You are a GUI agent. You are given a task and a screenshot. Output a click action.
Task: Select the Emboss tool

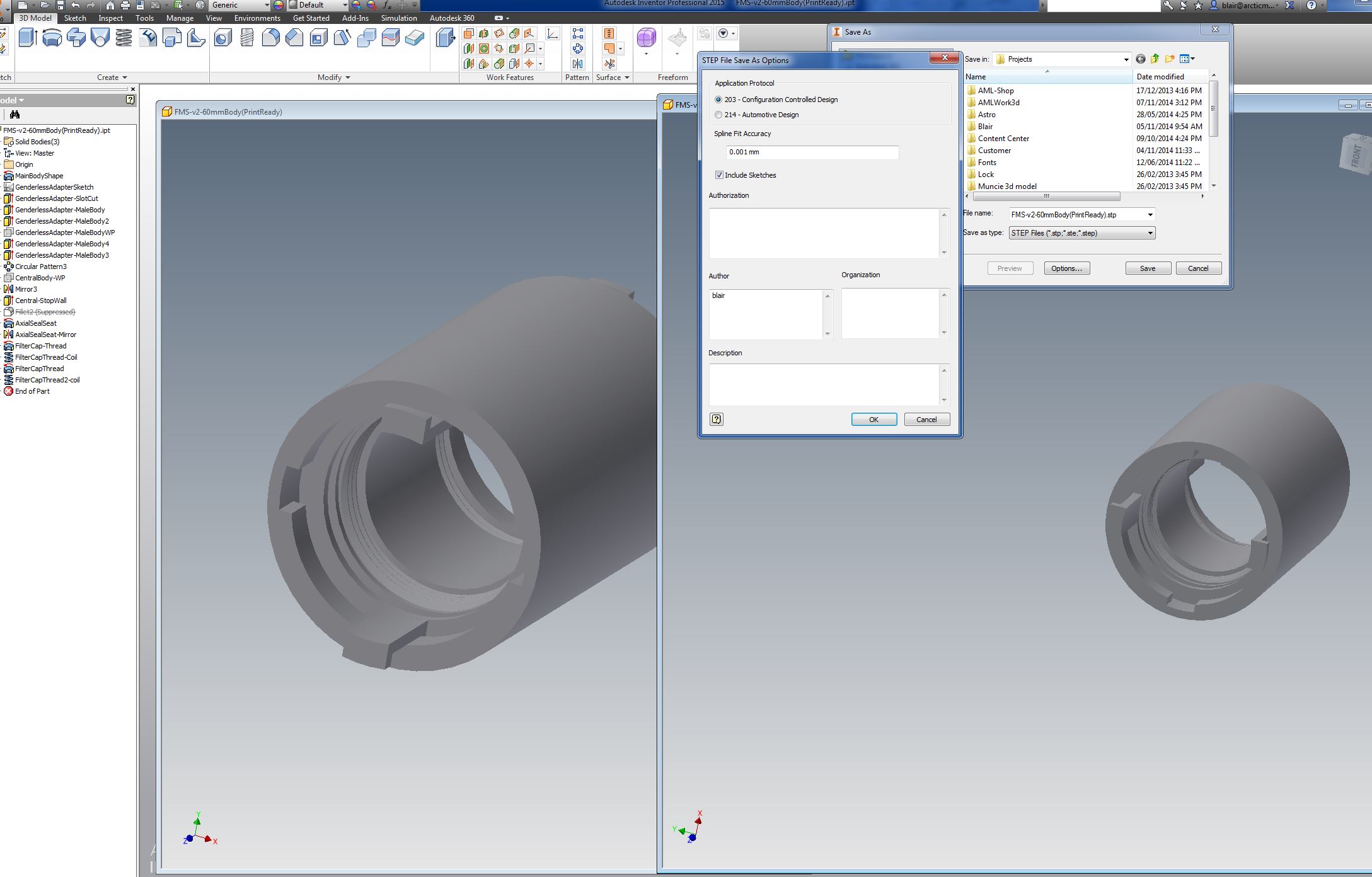[x=147, y=38]
